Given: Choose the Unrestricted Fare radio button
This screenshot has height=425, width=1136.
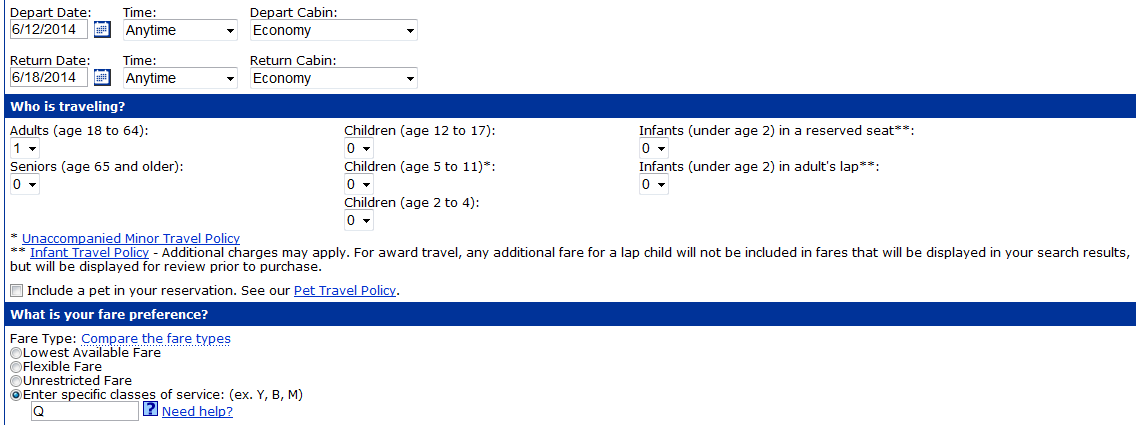Looking at the screenshot, I should coord(16,381).
